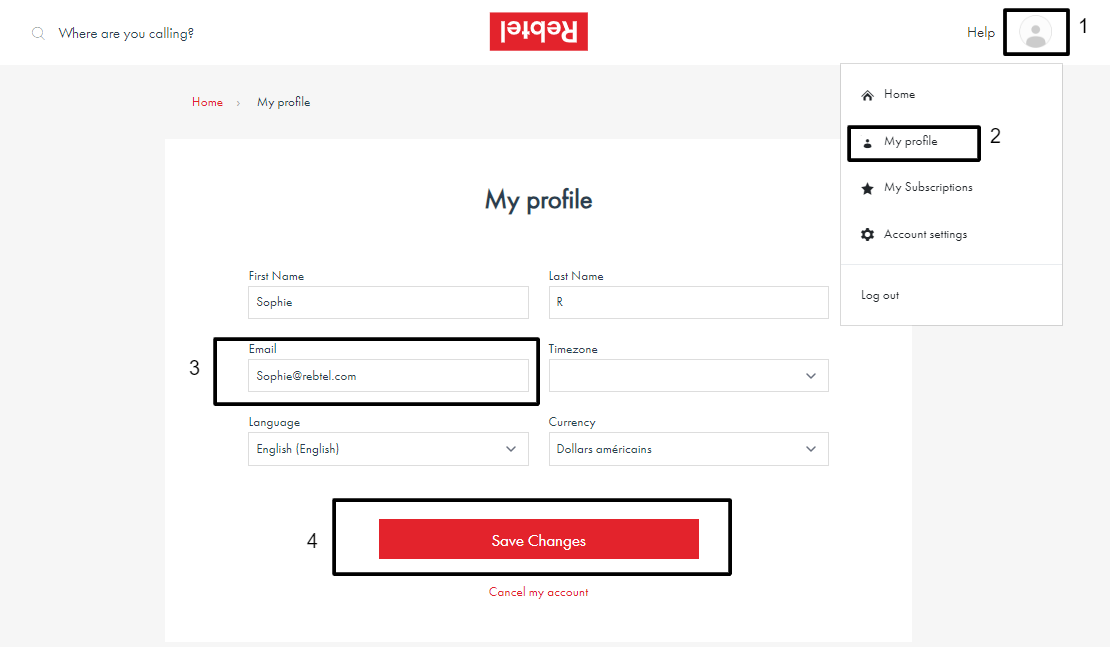Click the Cancel my account link
This screenshot has width=1110, height=647.
tap(538, 592)
